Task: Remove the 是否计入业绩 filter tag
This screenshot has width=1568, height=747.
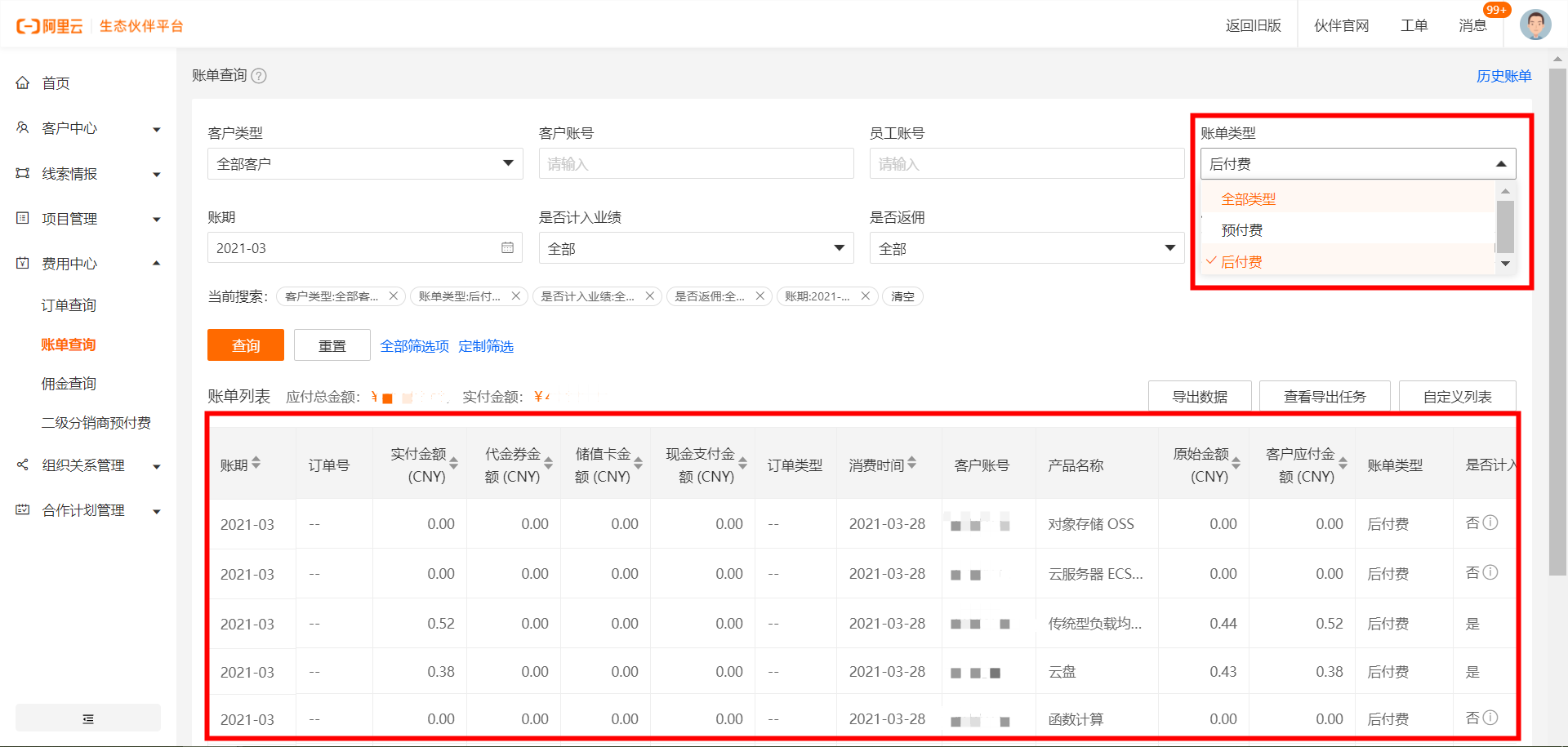Action: 649,296
